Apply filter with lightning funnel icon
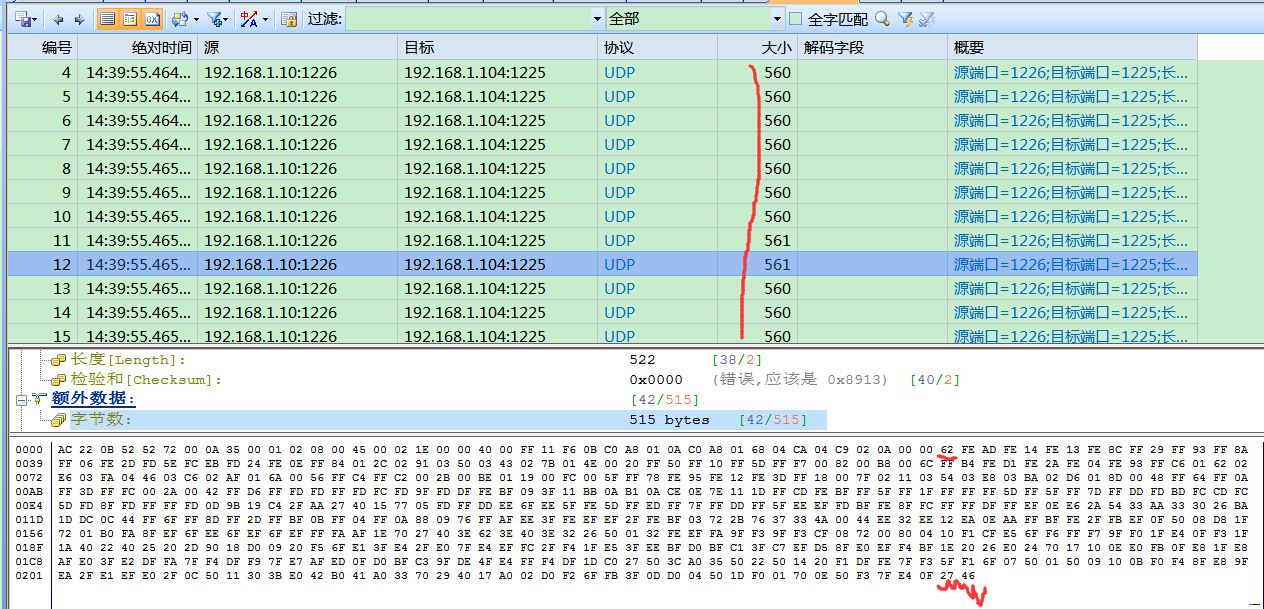 [x=907, y=18]
